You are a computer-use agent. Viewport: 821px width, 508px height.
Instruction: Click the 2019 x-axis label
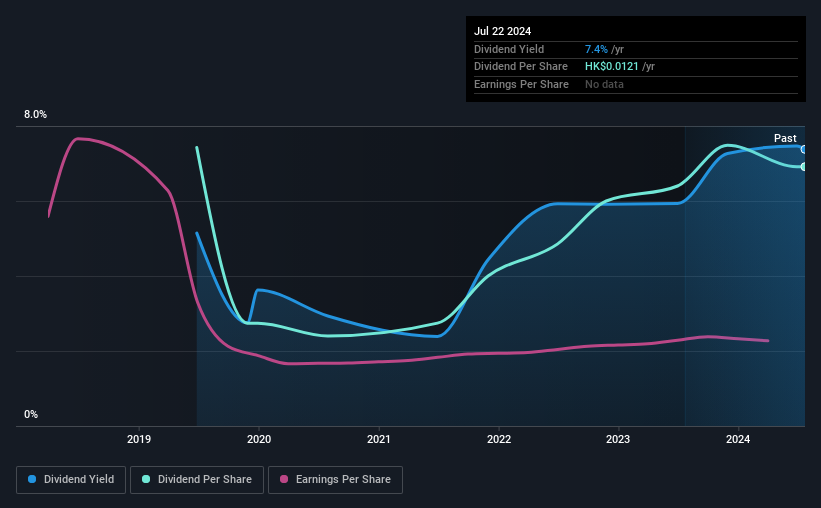click(139, 439)
